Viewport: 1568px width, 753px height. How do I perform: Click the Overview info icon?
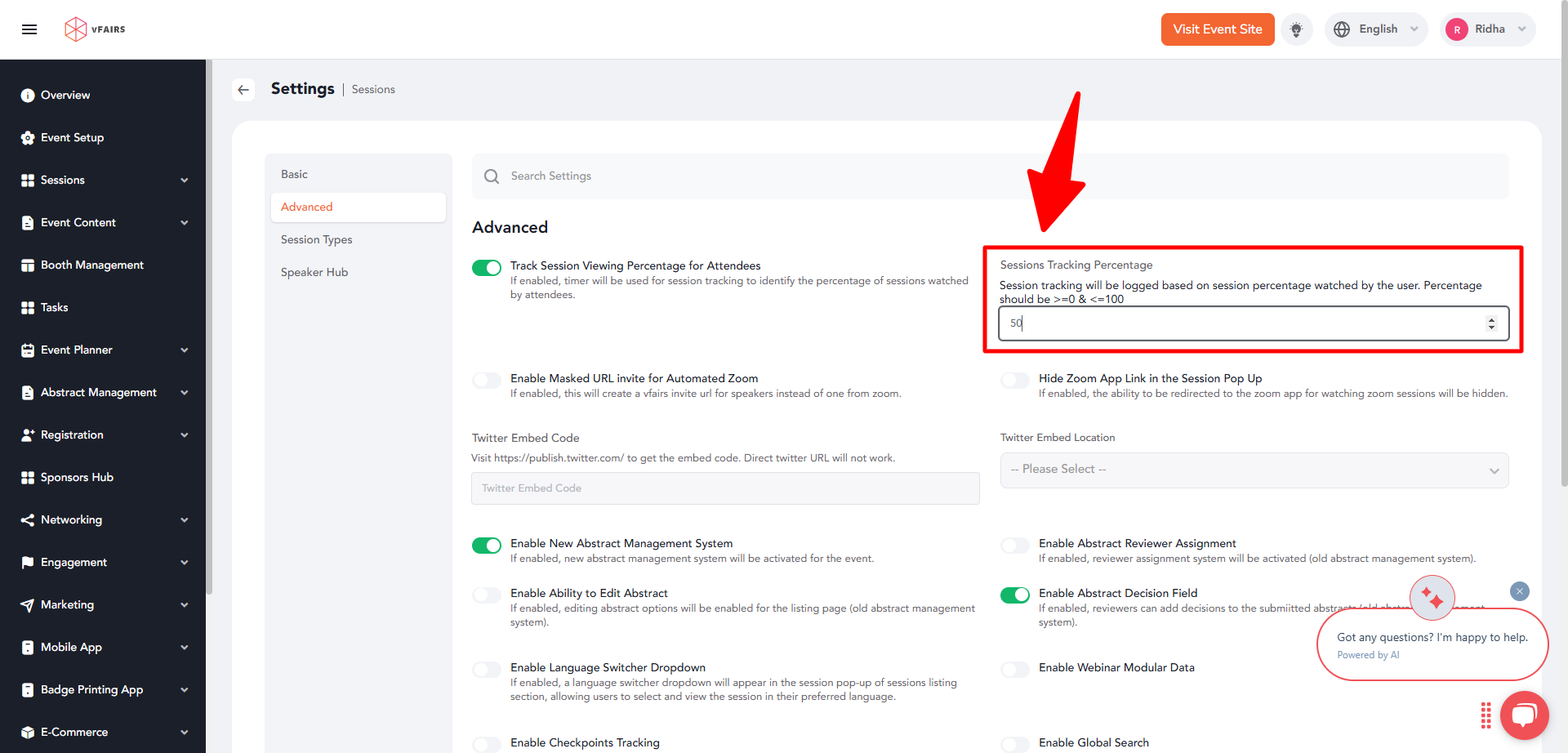28,96
